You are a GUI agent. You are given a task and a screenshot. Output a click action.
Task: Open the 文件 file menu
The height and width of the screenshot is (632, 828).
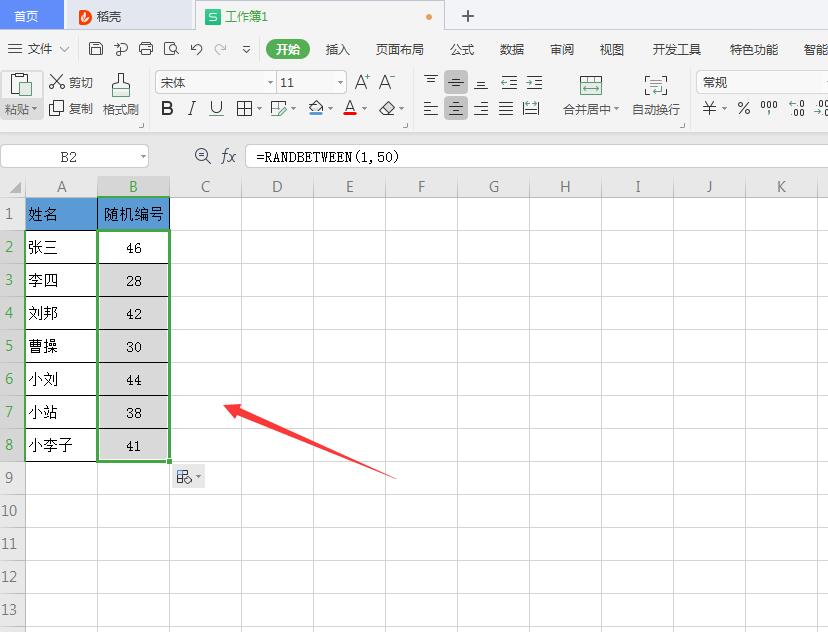[x=38, y=48]
